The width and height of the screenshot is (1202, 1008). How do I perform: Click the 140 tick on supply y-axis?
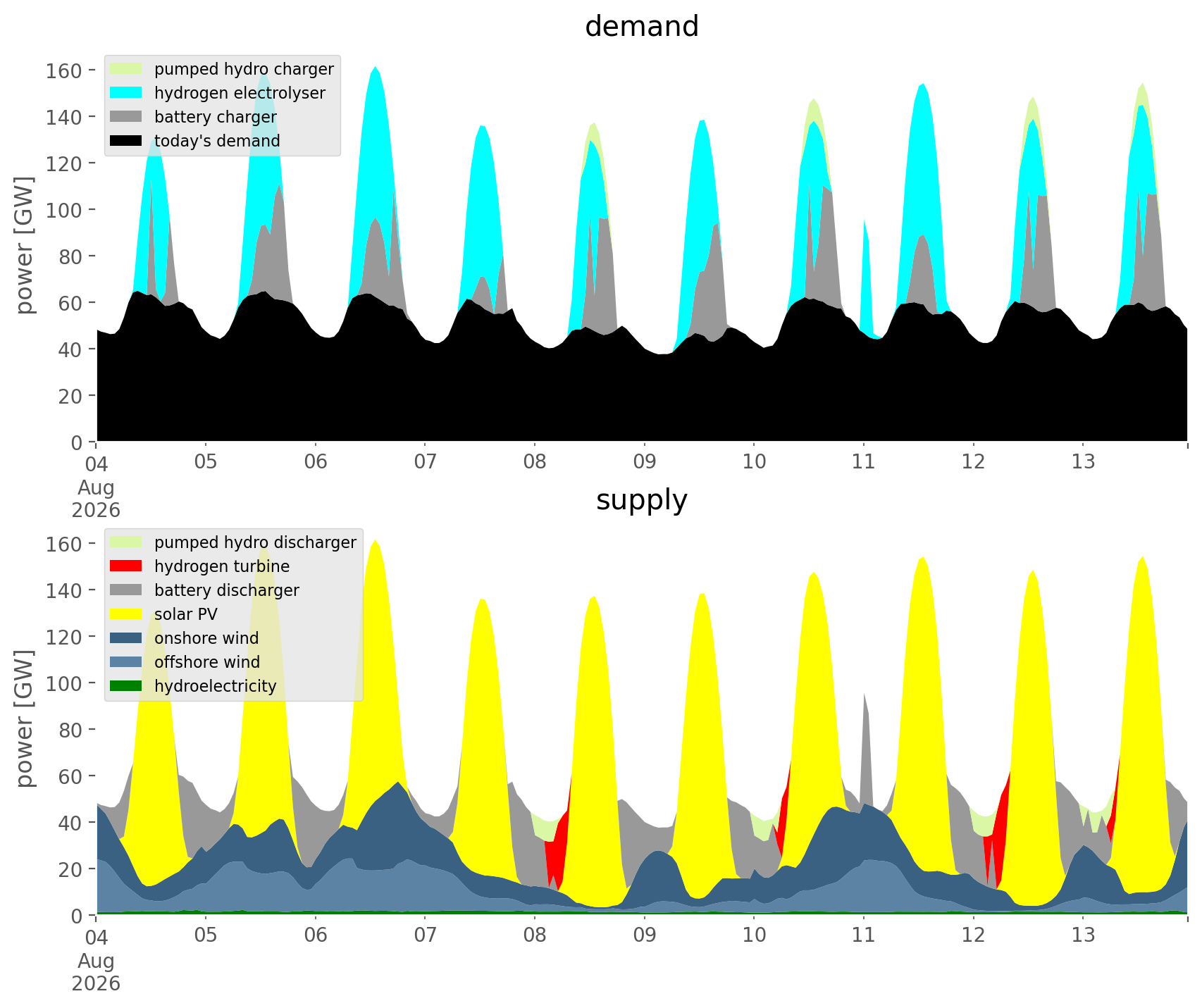(x=63, y=590)
